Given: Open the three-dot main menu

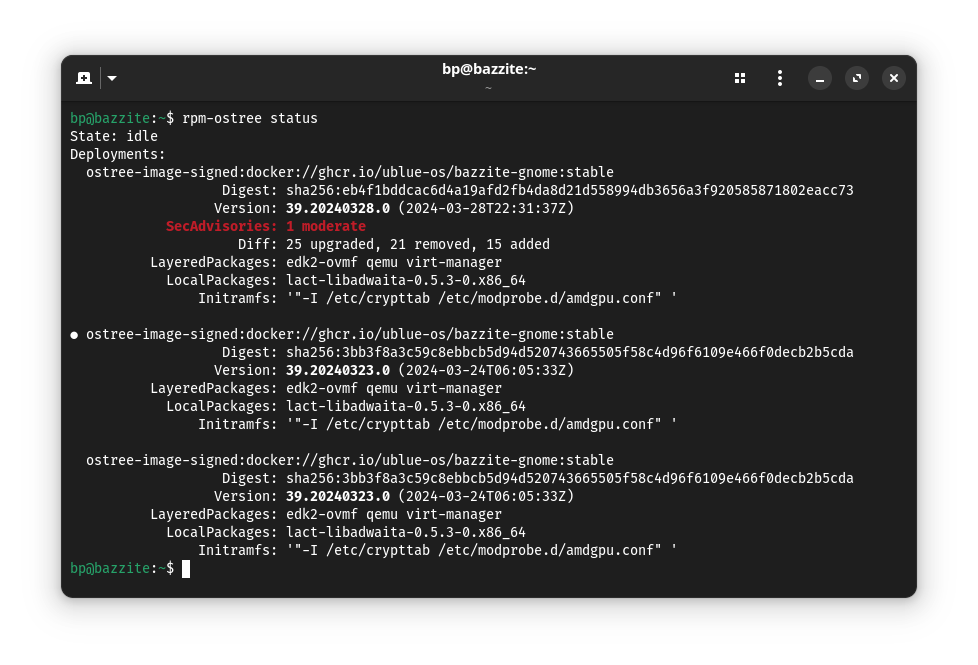Looking at the screenshot, I should pyautogui.click(x=780, y=78).
